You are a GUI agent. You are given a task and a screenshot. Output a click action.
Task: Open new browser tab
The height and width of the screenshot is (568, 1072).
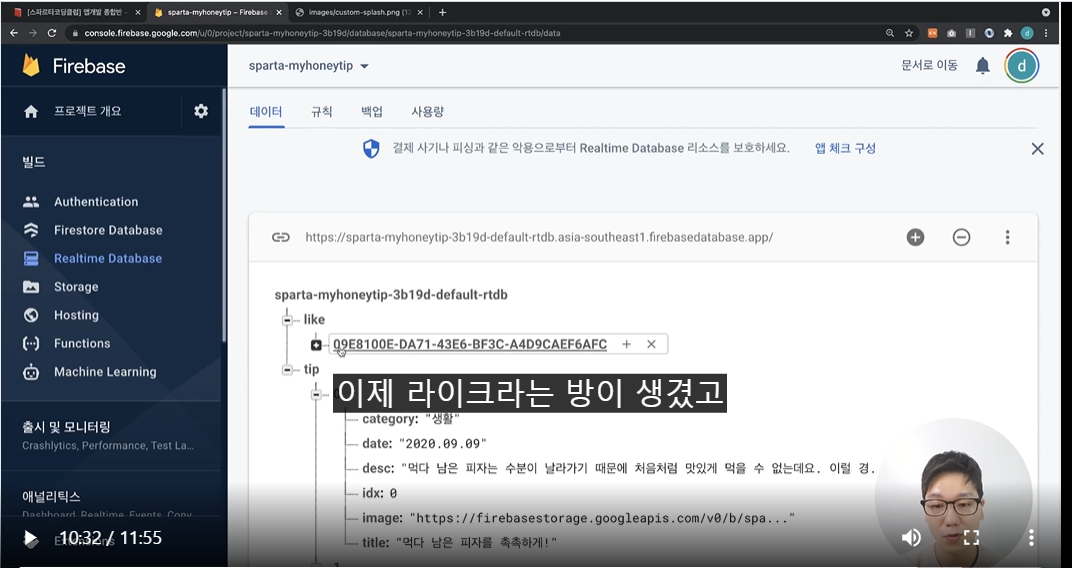[x=442, y=12]
